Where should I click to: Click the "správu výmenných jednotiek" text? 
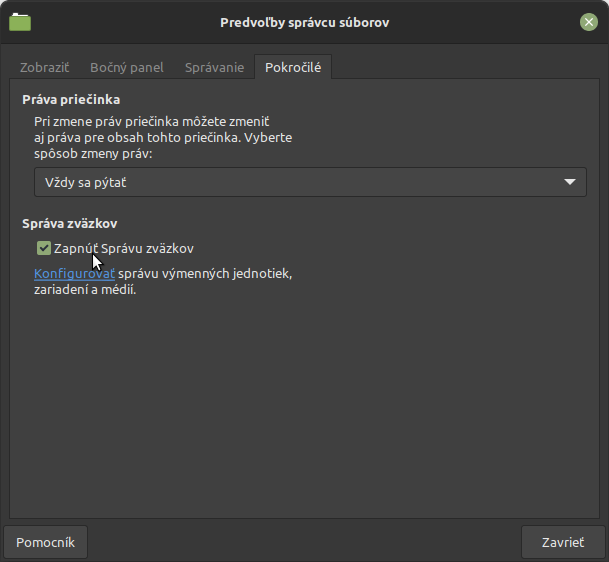coord(205,273)
